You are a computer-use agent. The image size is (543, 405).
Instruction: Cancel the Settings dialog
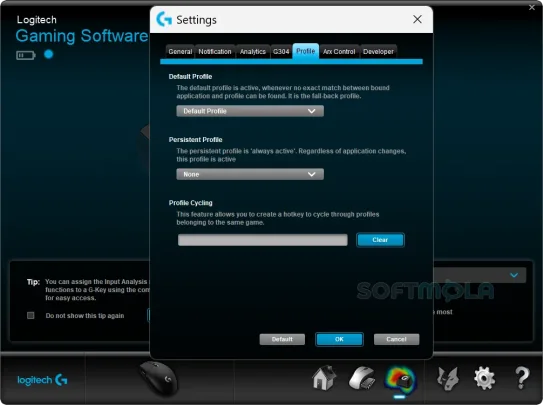(397, 339)
